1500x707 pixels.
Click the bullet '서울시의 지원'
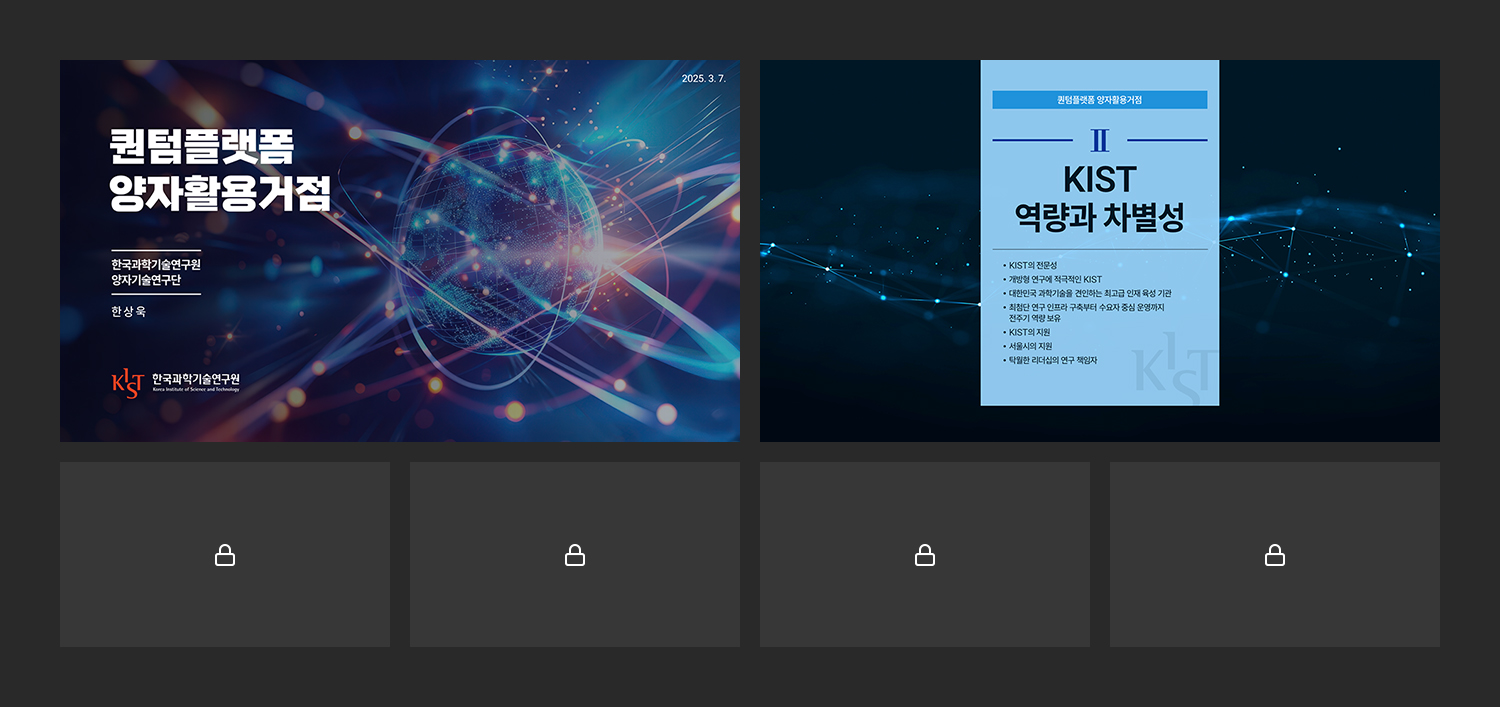click(x=1027, y=346)
